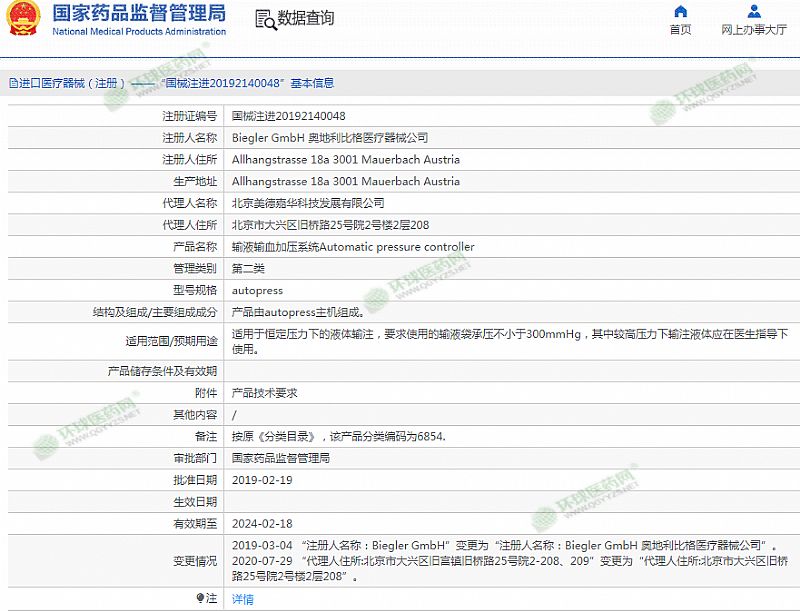Viewport: 800px width, 612px height.
Task: Click the 数据查询 magnifier document icon
Action: point(263,19)
